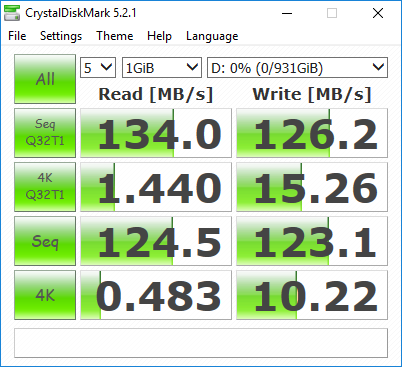The width and height of the screenshot is (402, 367).
Task: Run the 4K benchmark button
Action: [45, 295]
